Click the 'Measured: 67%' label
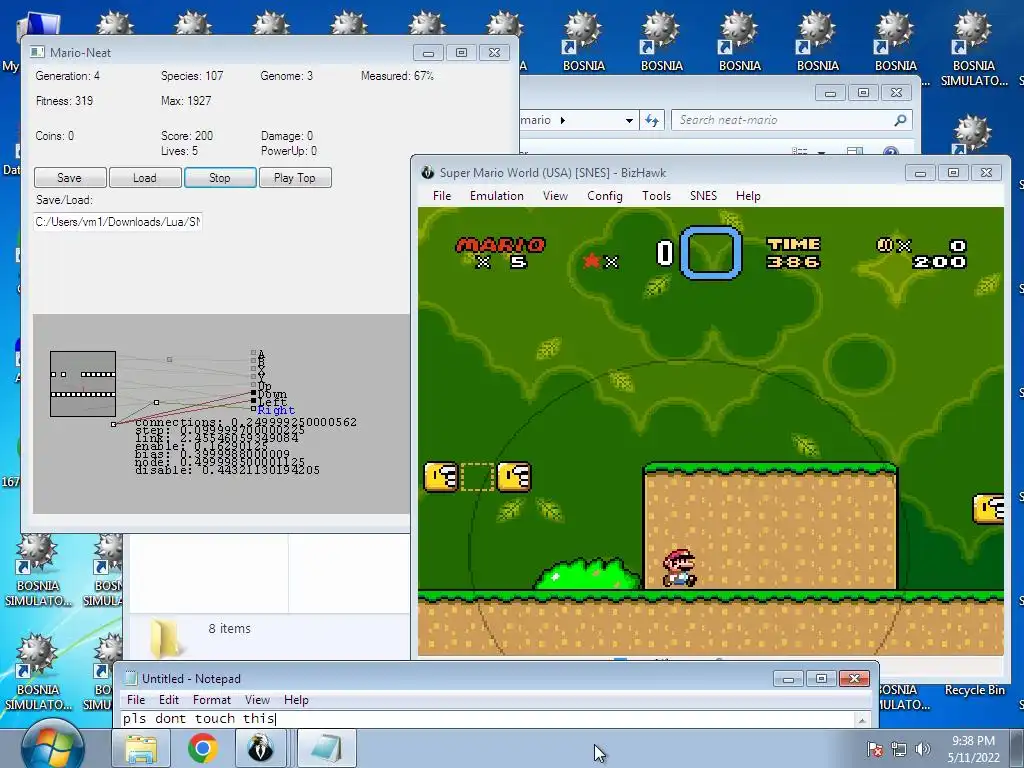 click(397, 76)
